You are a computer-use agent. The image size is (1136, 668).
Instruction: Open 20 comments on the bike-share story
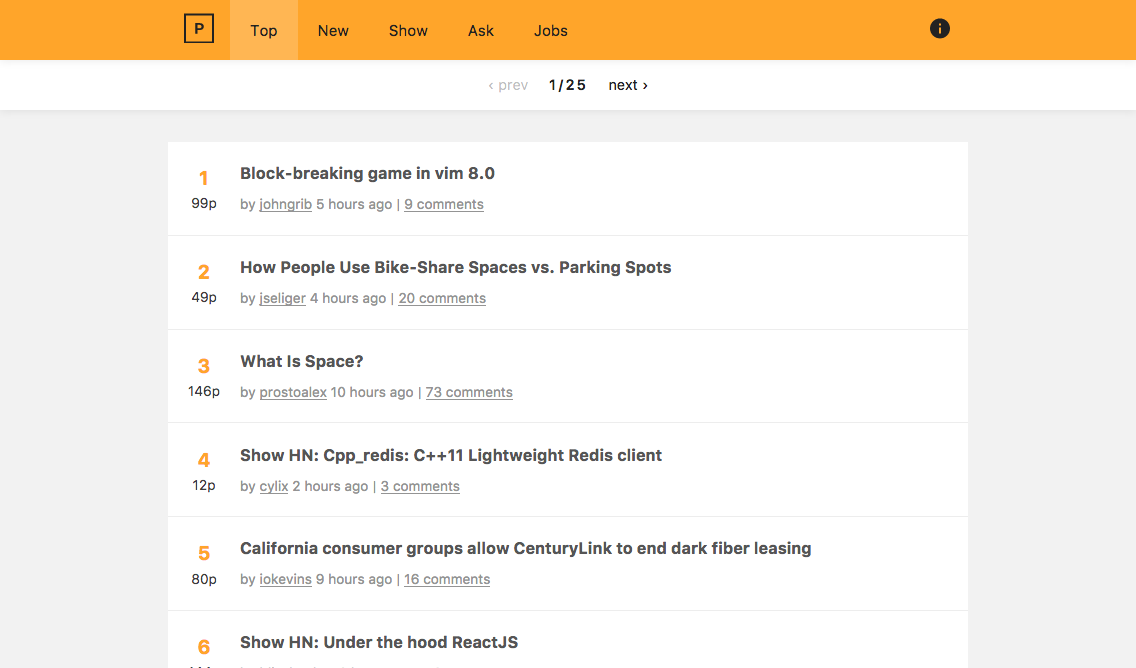coord(441,297)
